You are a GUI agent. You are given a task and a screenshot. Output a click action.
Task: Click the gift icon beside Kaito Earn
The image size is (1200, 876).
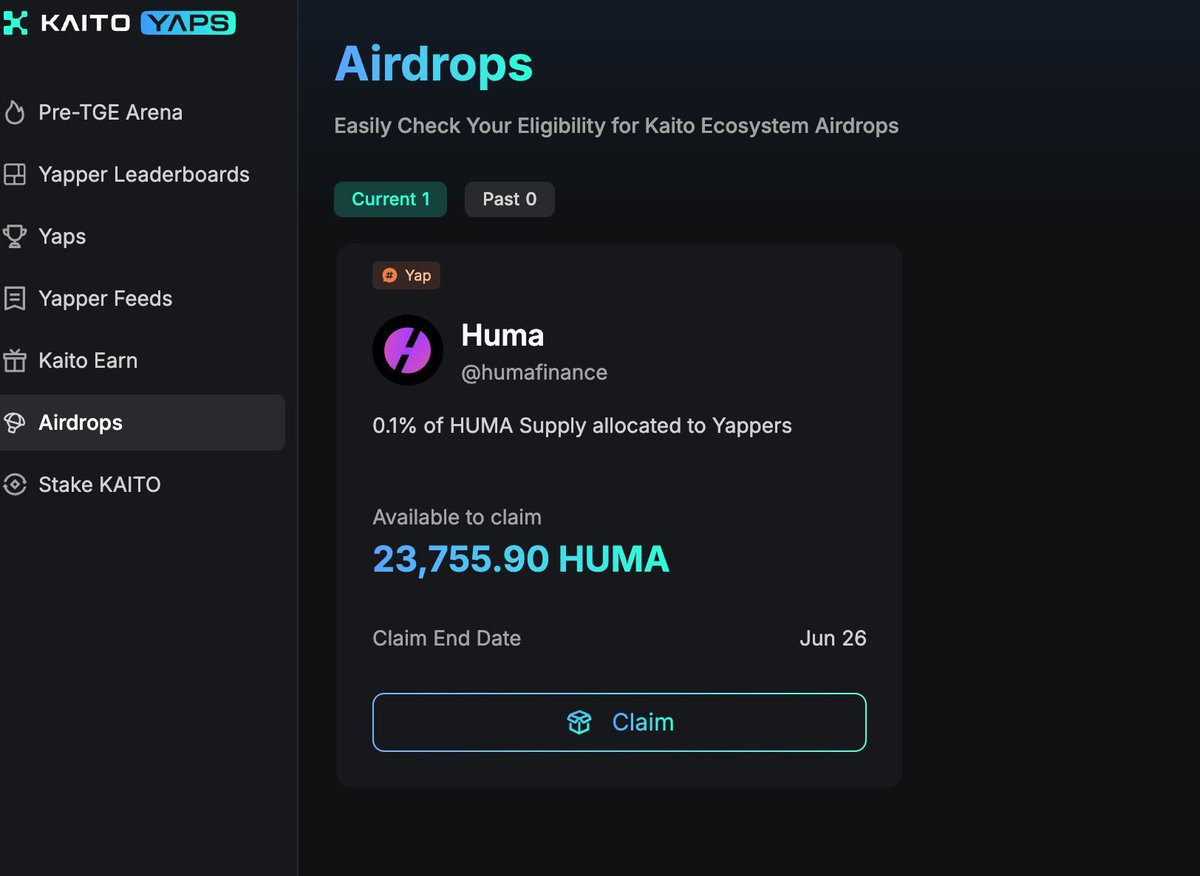(14, 361)
